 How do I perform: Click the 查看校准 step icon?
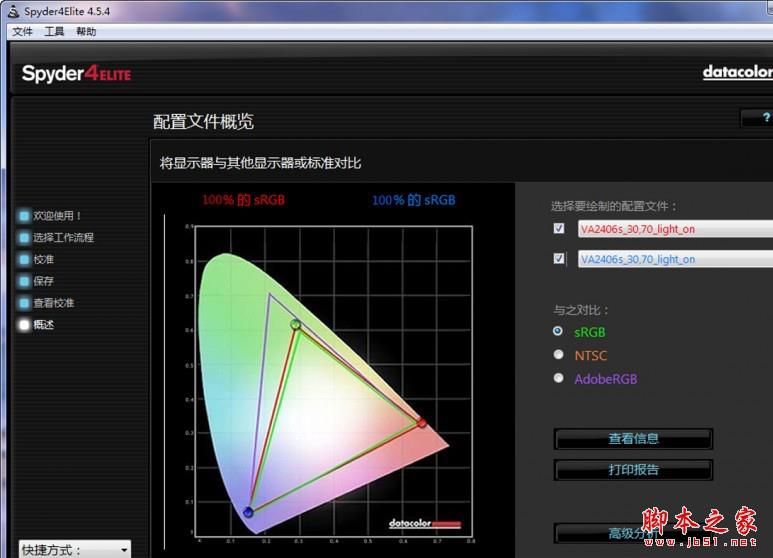(x=24, y=303)
